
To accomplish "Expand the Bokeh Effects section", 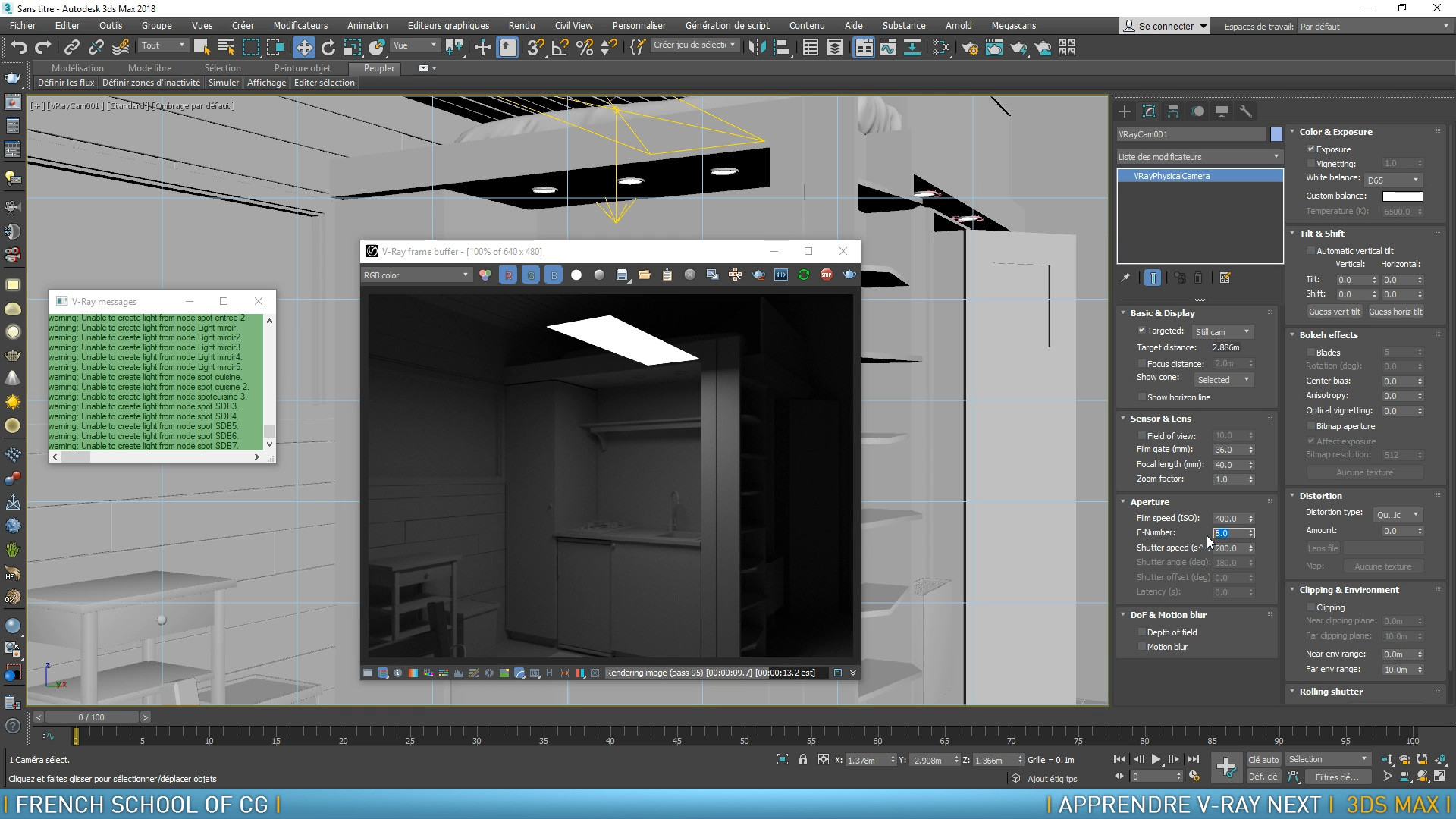I will point(1328,333).
